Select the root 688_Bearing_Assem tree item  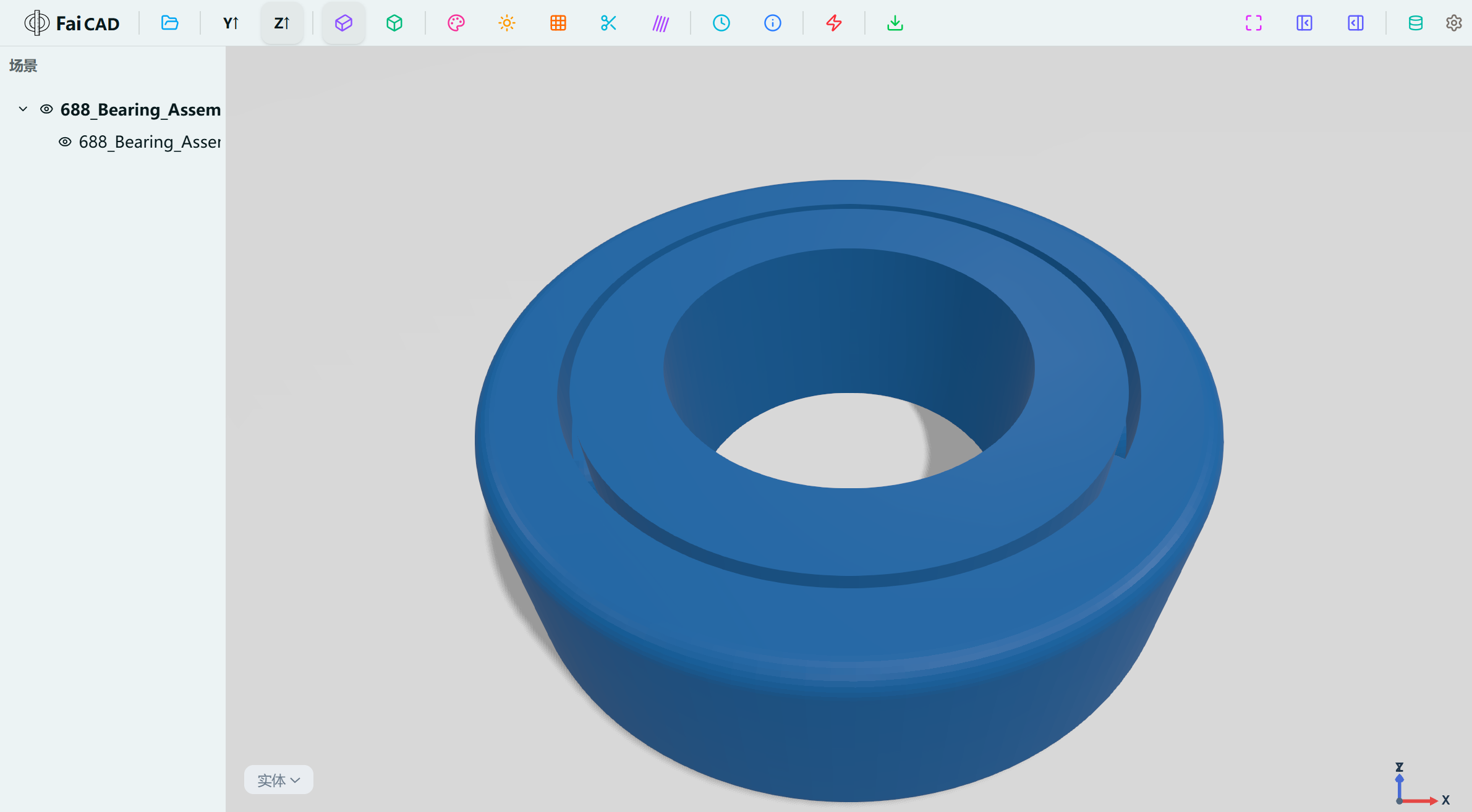click(x=140, y=109)
